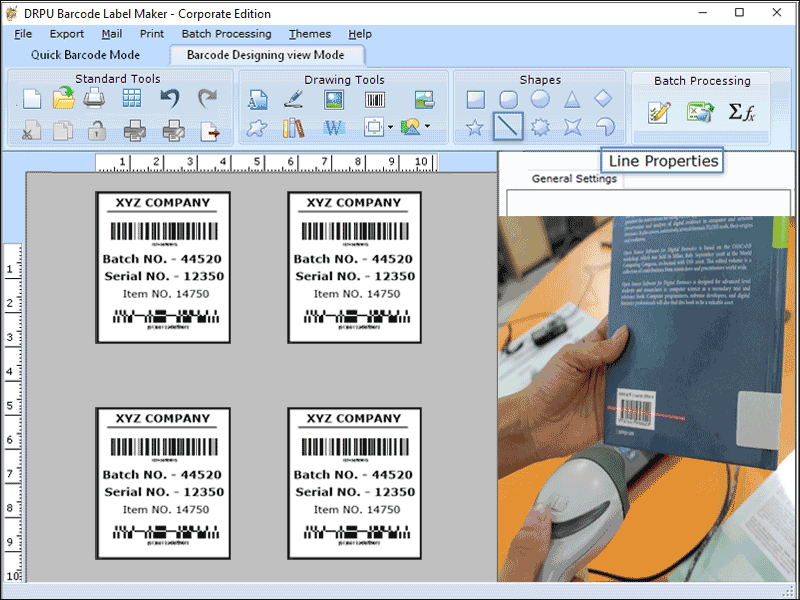Open the Themes menu

(x=309, y=33)
